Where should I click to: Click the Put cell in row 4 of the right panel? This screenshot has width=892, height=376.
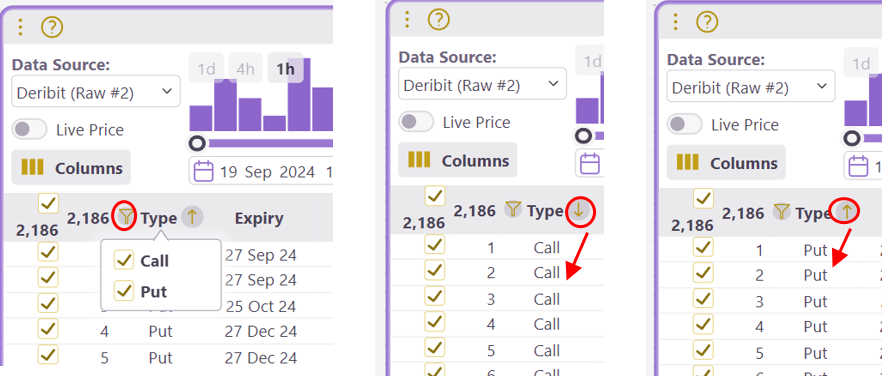[815, 327]
